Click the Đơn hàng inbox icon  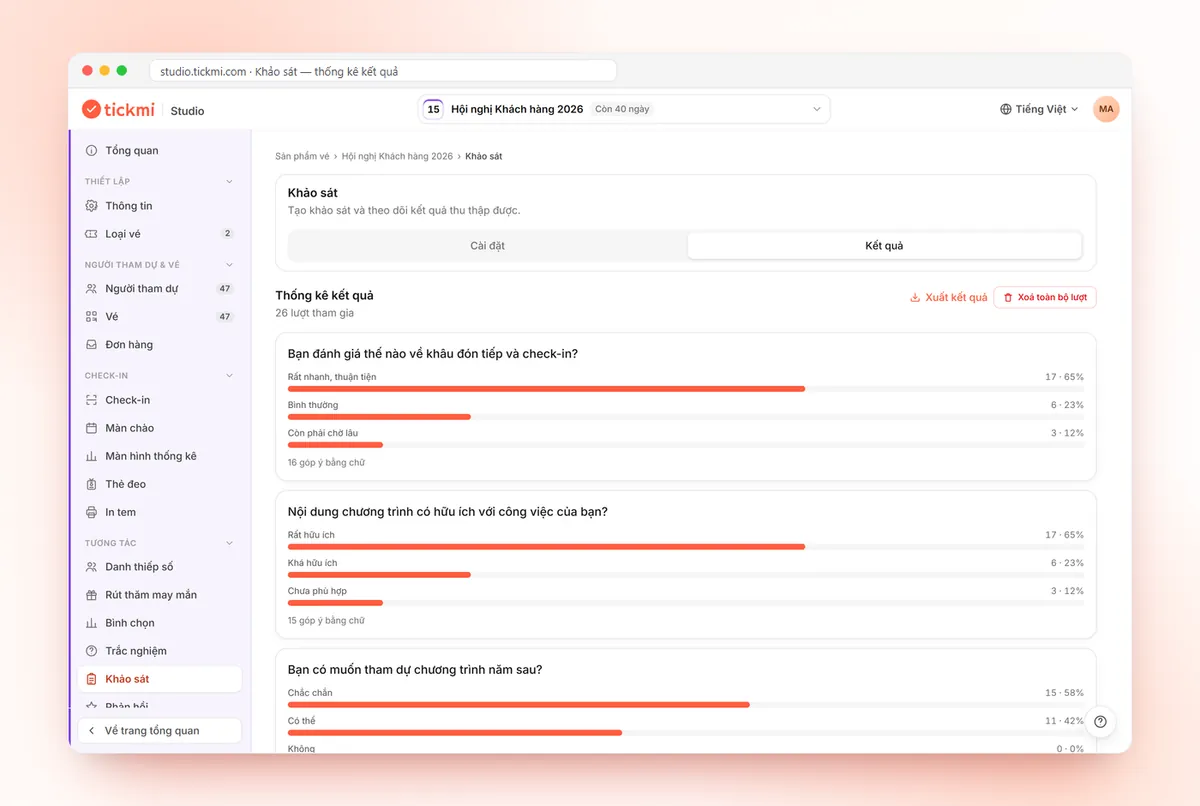coord(91,345)
